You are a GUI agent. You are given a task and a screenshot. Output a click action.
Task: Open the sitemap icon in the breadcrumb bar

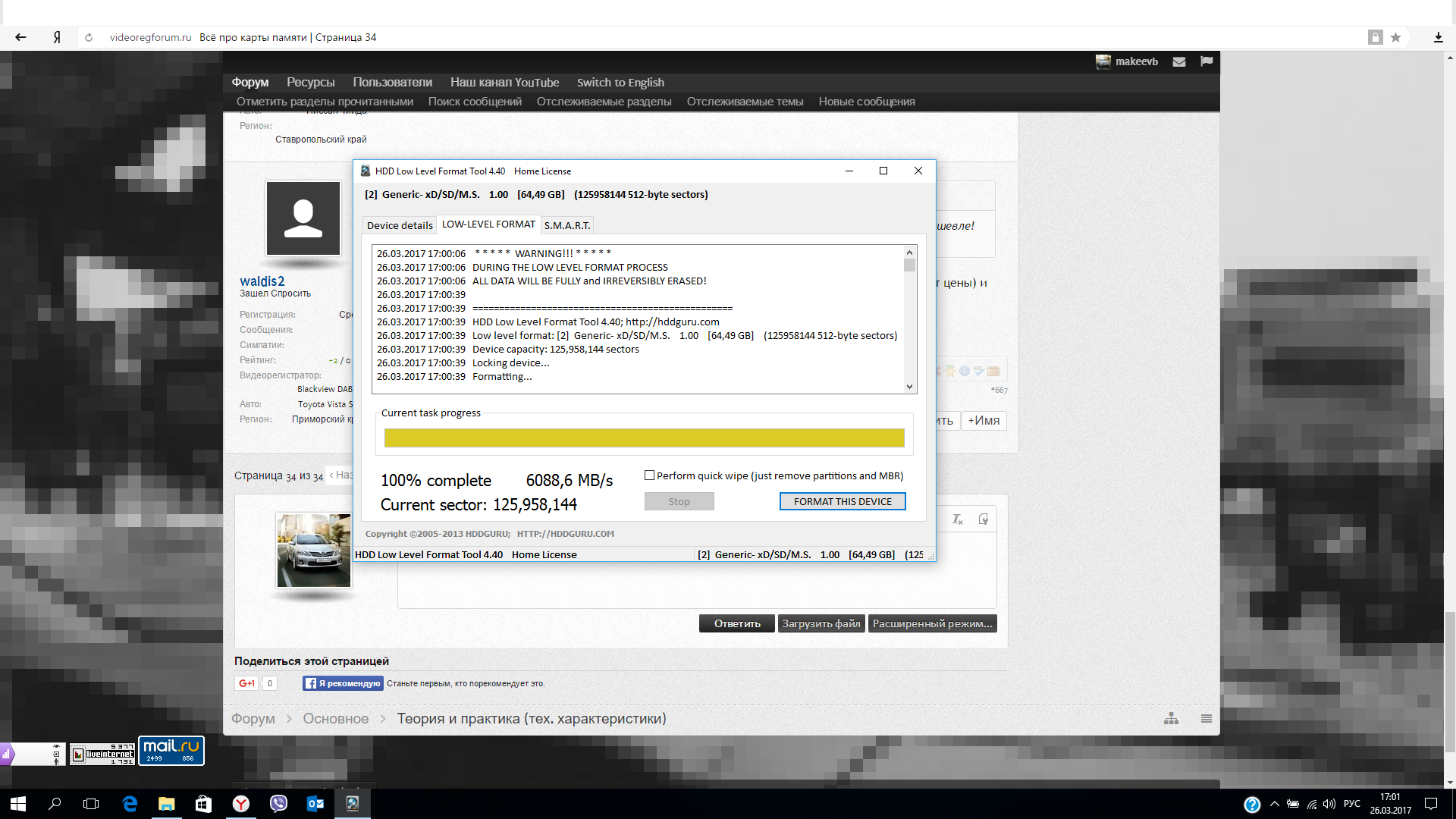pos(1171,718)
